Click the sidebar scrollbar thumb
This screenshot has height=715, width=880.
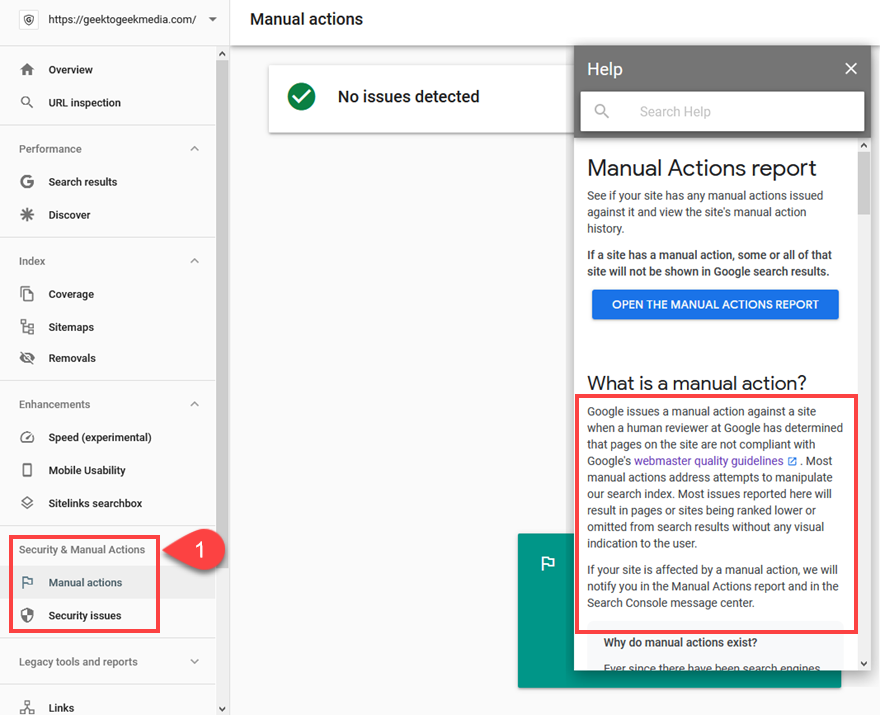pos(222,313)
